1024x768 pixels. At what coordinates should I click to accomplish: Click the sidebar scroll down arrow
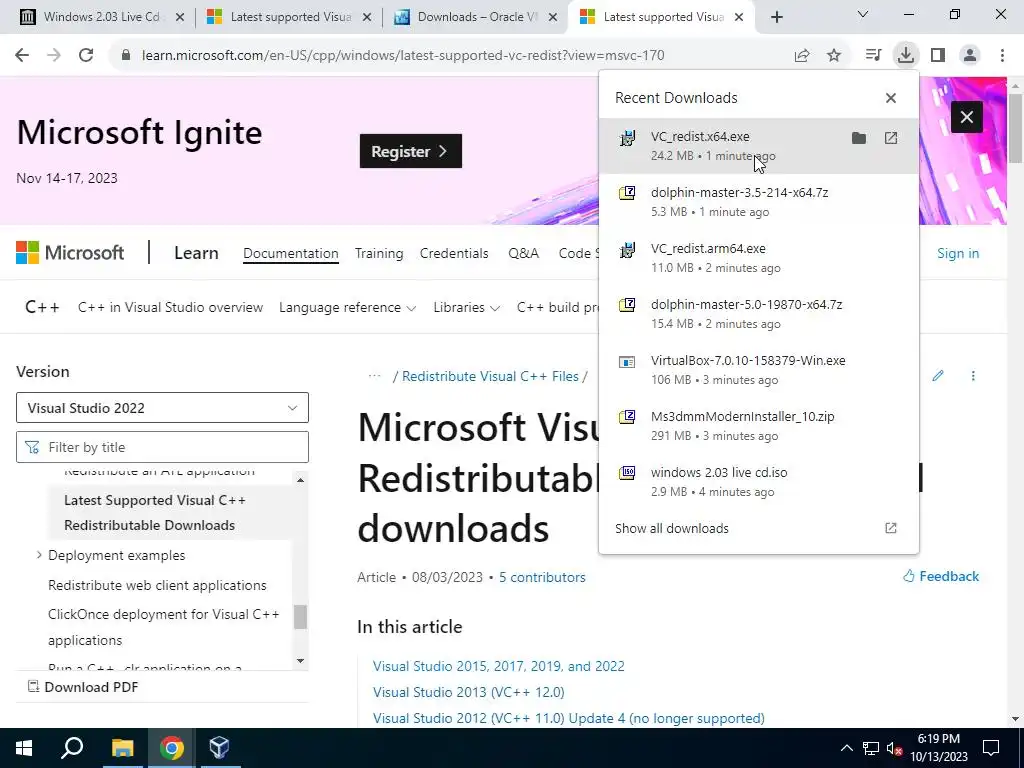coord(300,660)
